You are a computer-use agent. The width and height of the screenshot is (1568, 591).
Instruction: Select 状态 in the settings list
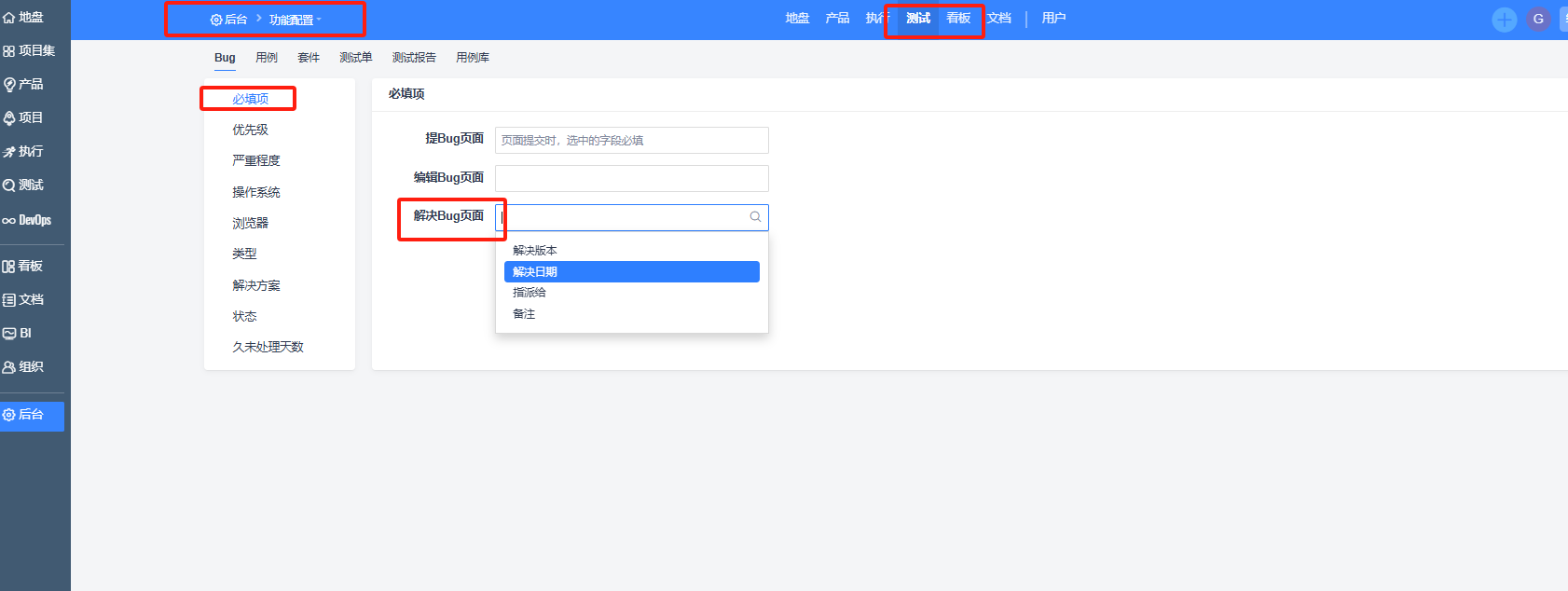pyautogui.click(x=244, y=316)
